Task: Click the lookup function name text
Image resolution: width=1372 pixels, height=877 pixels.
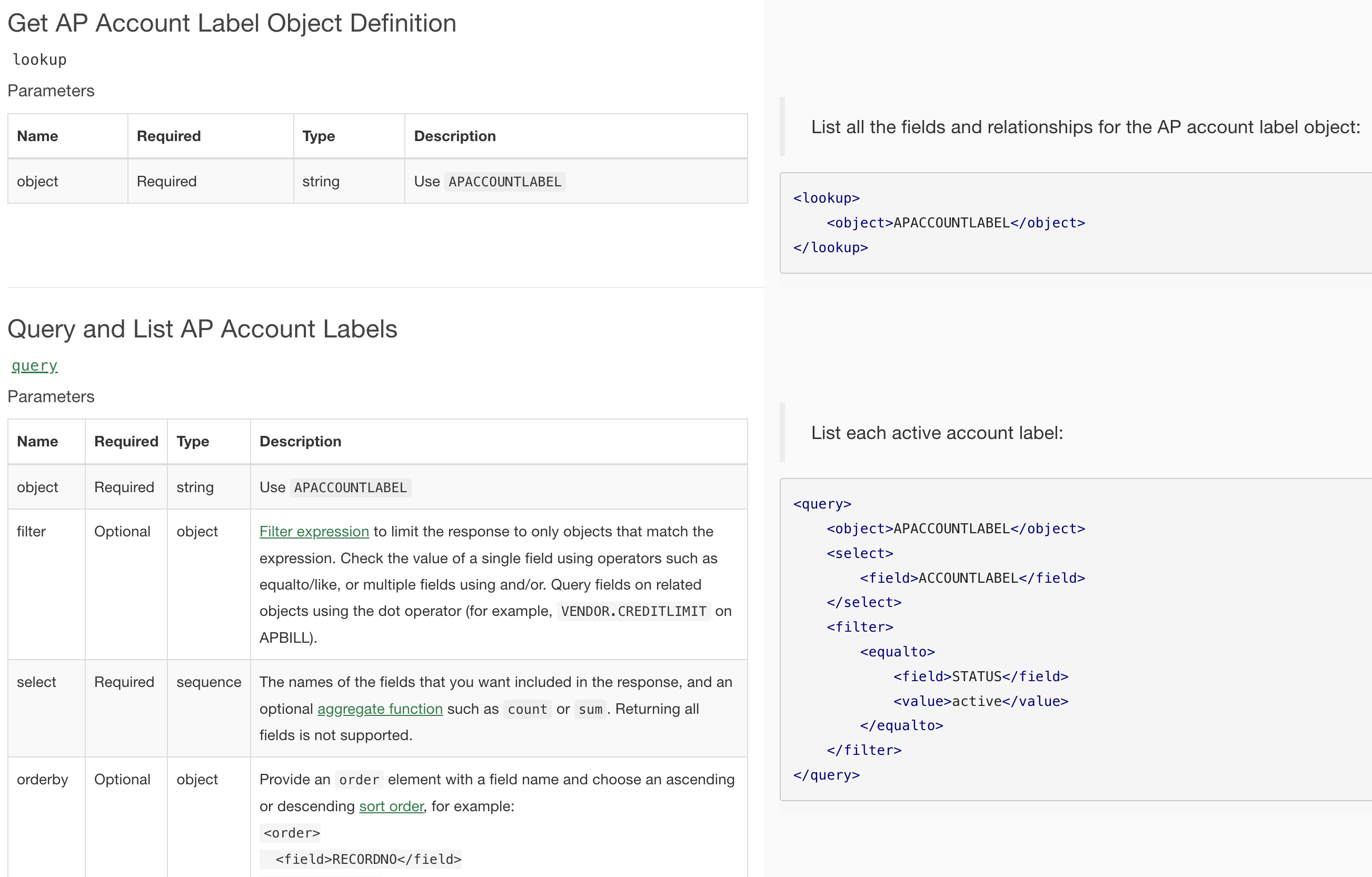Action: (x=39, y=59)
